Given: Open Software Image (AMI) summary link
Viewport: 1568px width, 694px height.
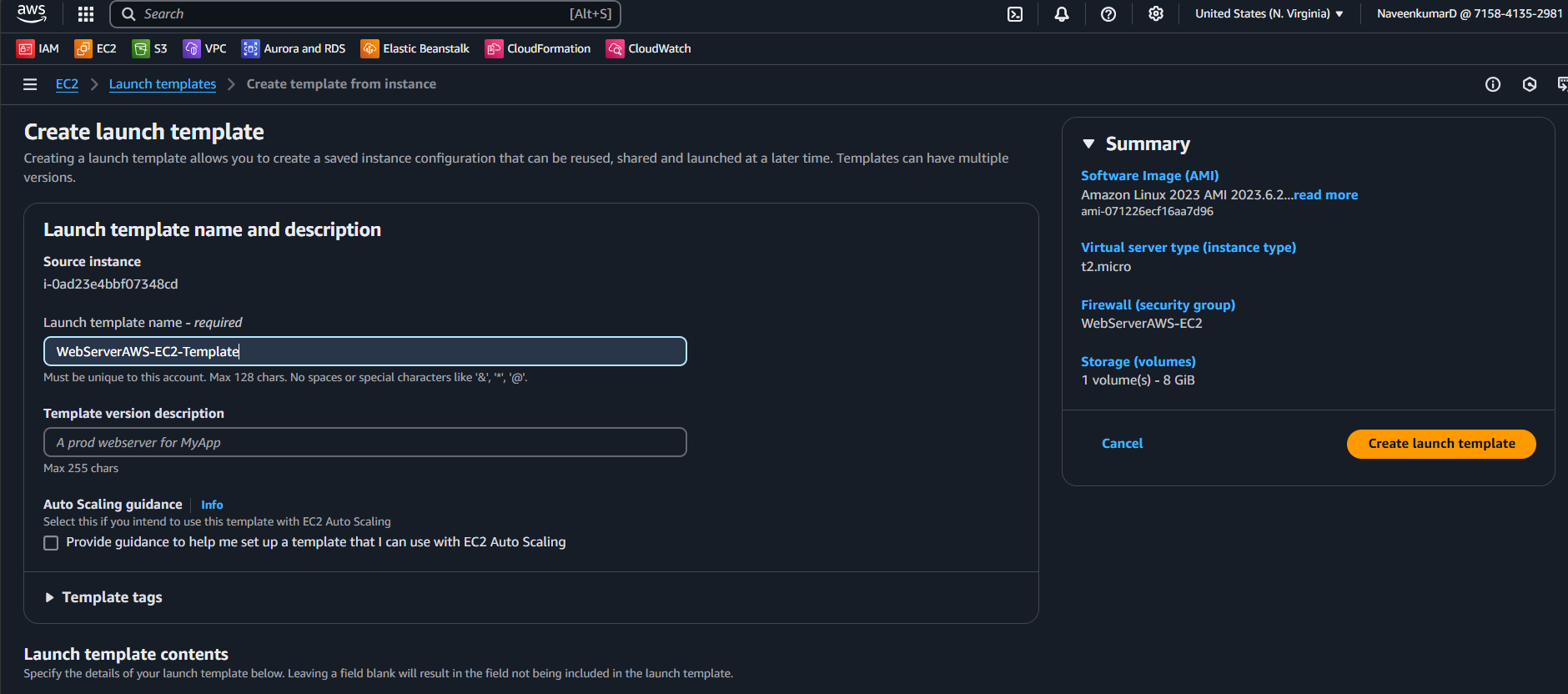Looking at the screenshot, I should pyautogui.click(x=1149, y=176).
